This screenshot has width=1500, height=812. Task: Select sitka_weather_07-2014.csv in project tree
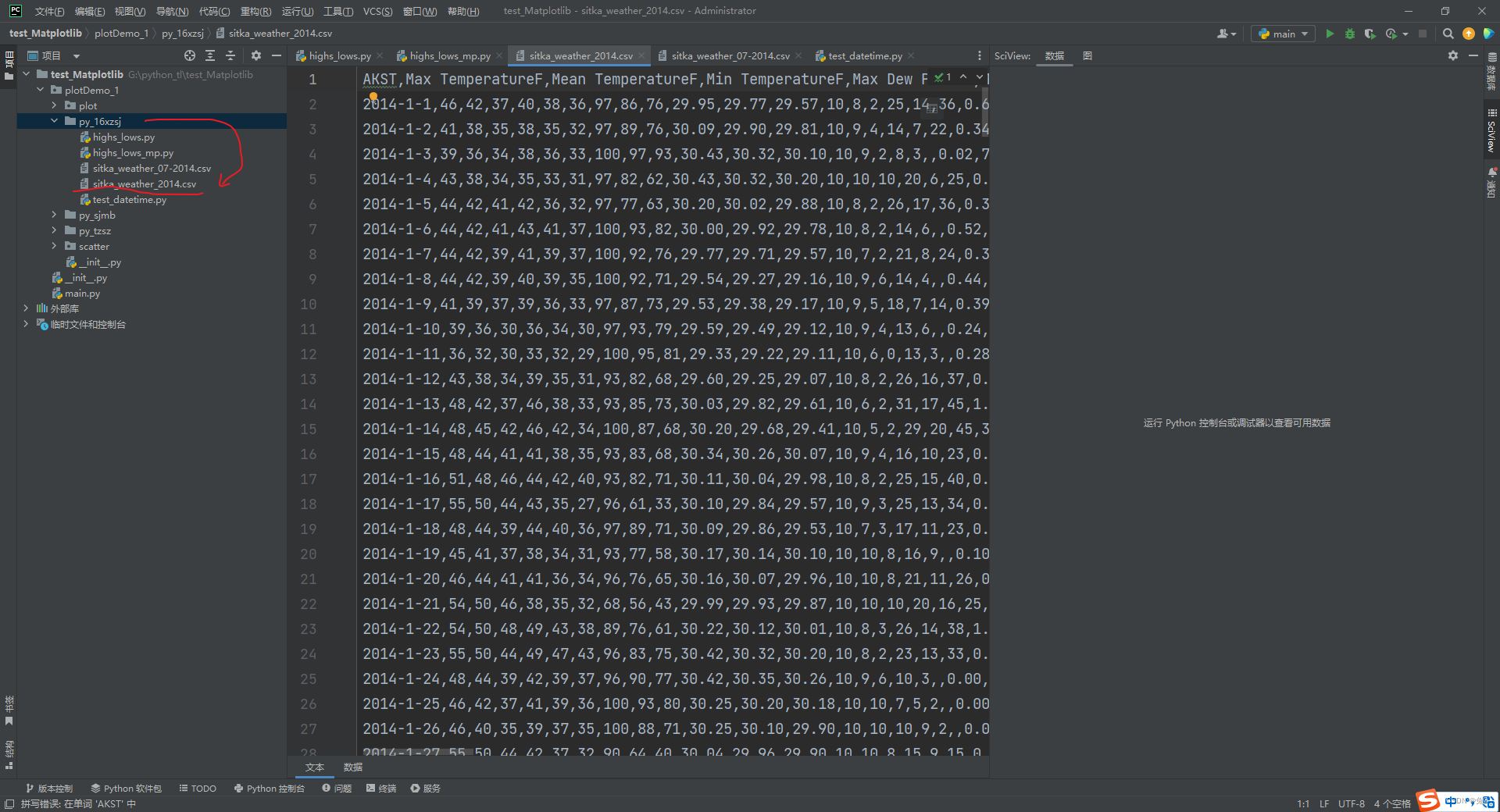coord(152,168)
